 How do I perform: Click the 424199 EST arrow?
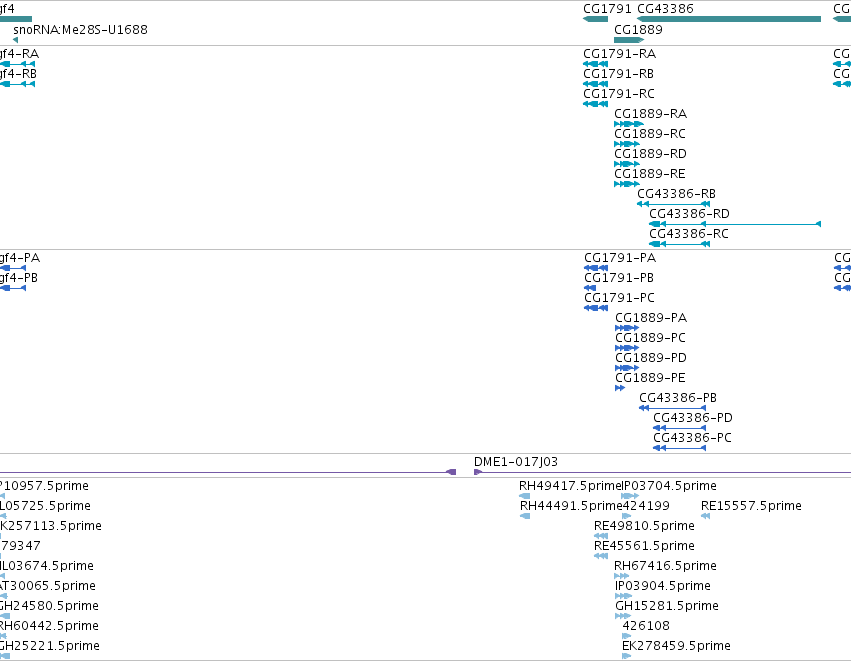click(627, 516)
